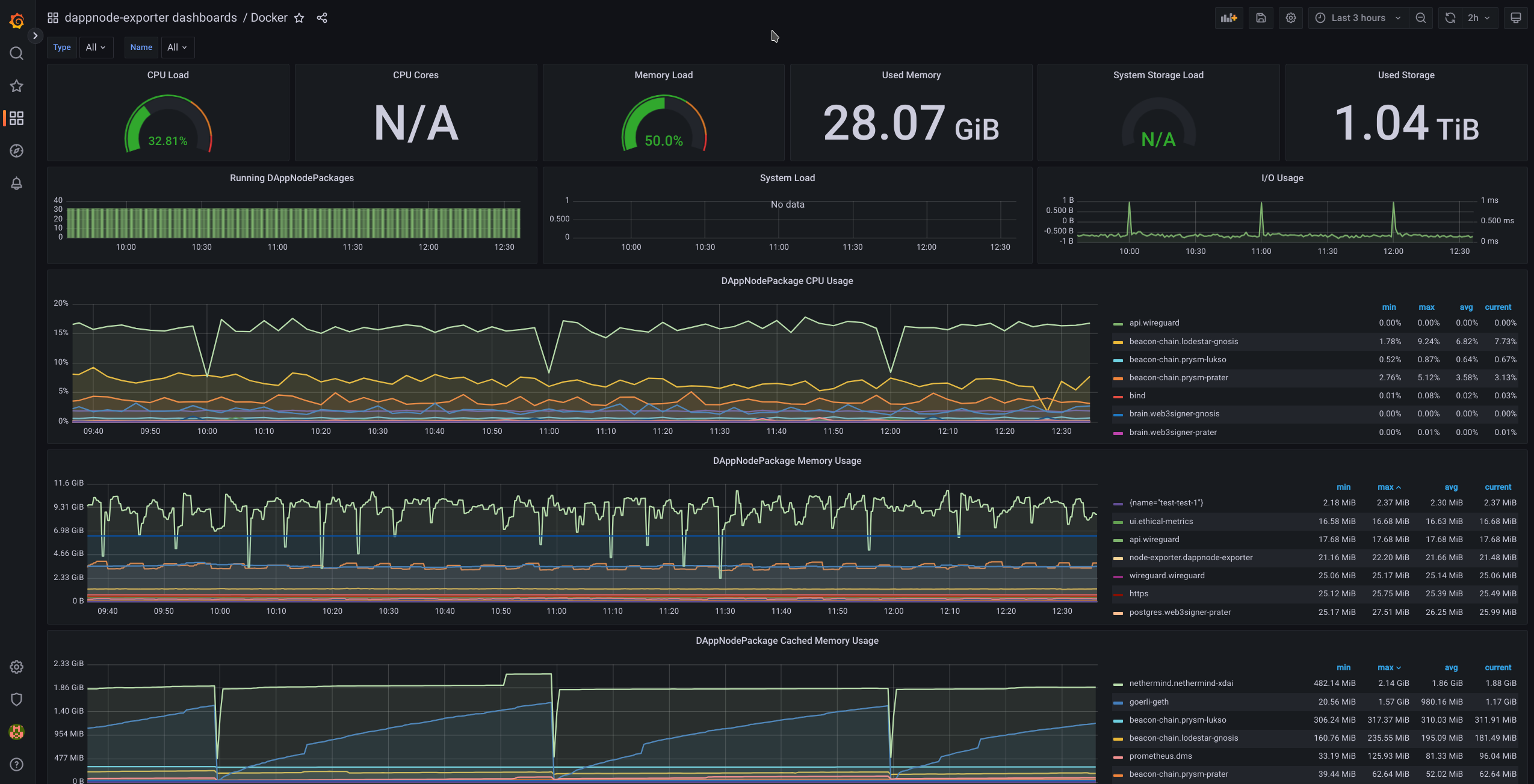Click the share dashboard icon button
This screenshot has height=784, width=1534.
click(x=322, y=18)
